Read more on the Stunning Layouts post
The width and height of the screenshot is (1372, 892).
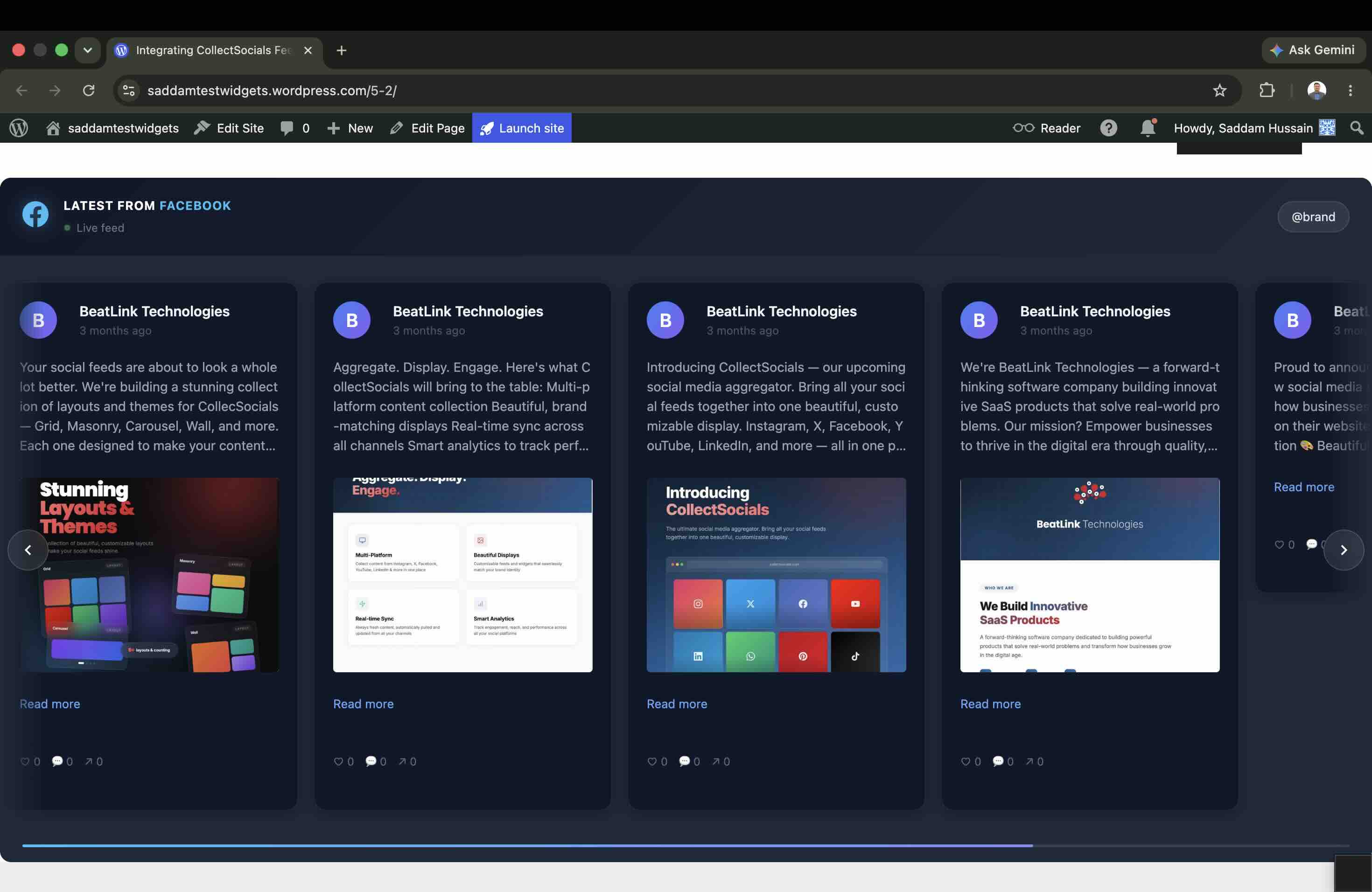point(49,704)
